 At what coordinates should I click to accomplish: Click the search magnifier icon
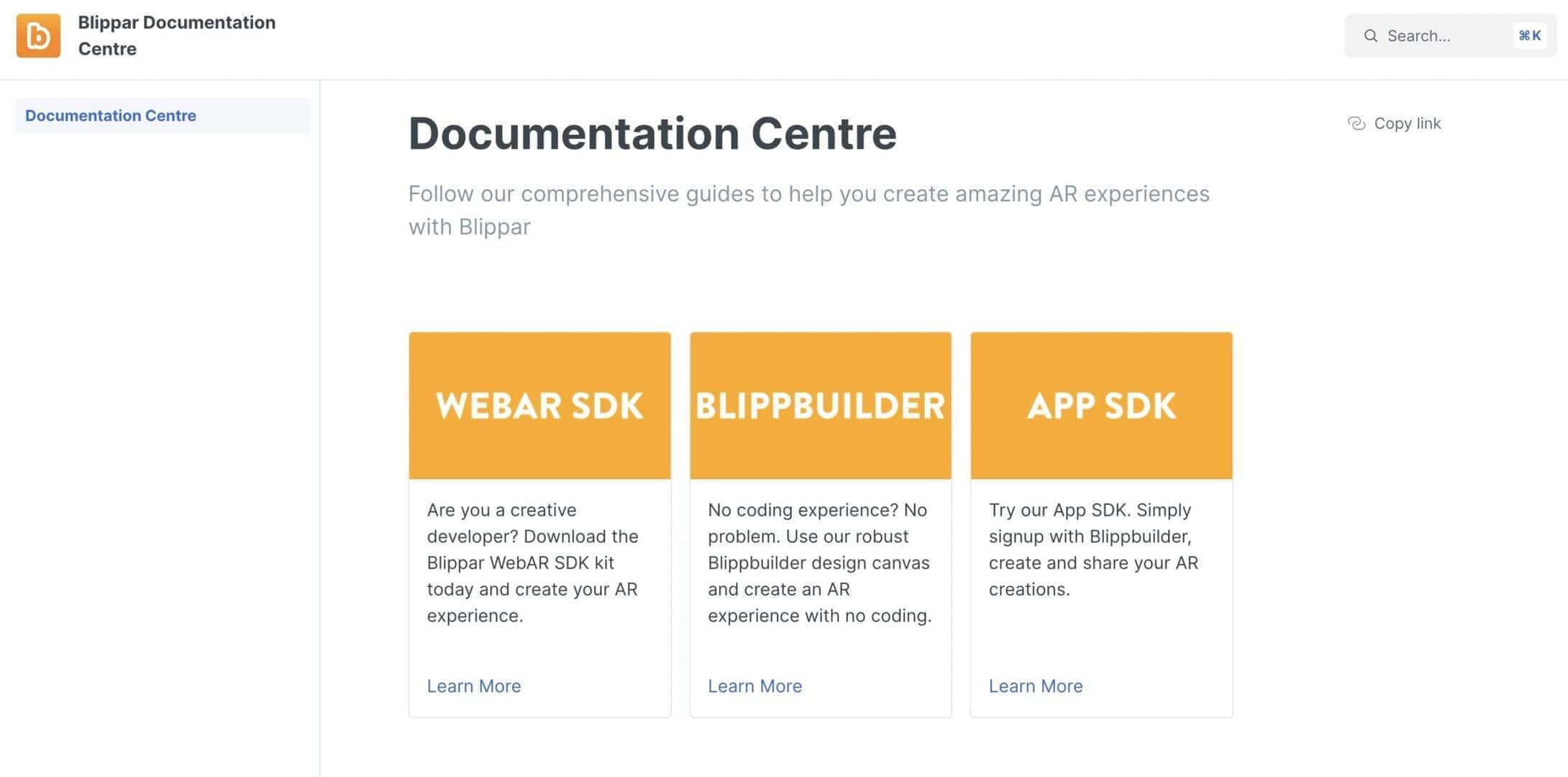click(1371, 36)
